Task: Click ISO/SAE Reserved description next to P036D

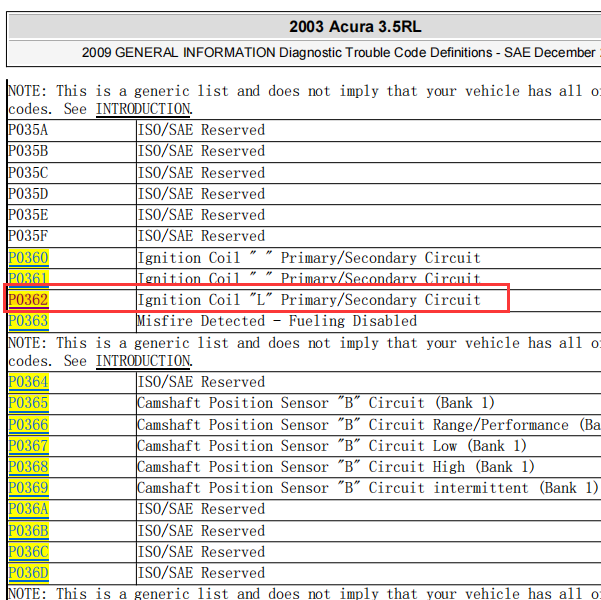Action: click(201, 573)
